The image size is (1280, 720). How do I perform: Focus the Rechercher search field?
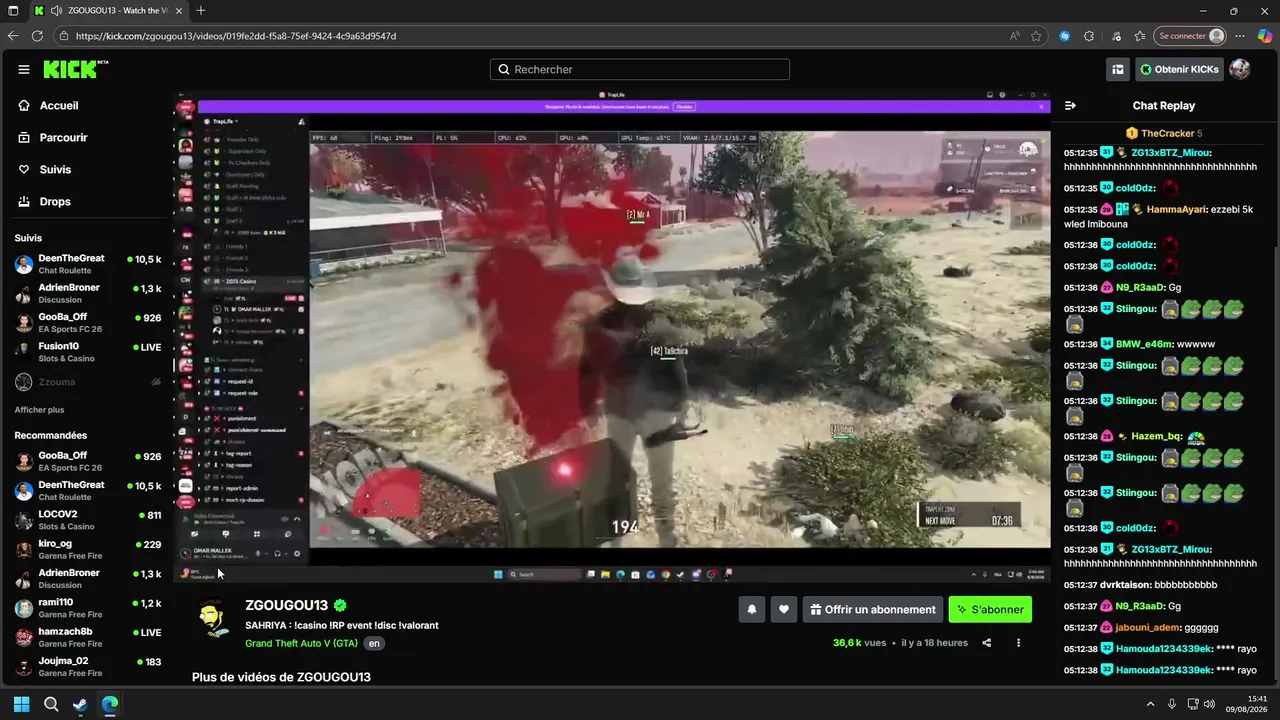click(x=640, y=69)
